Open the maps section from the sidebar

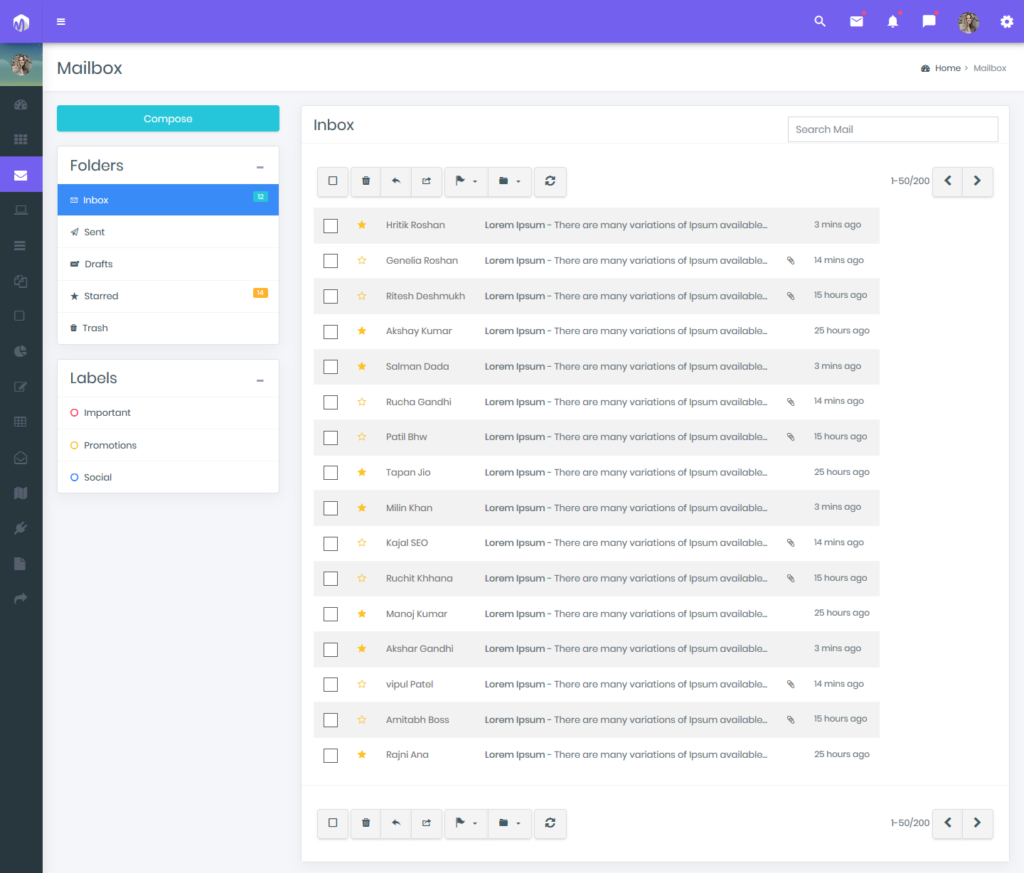coord(21,493)
